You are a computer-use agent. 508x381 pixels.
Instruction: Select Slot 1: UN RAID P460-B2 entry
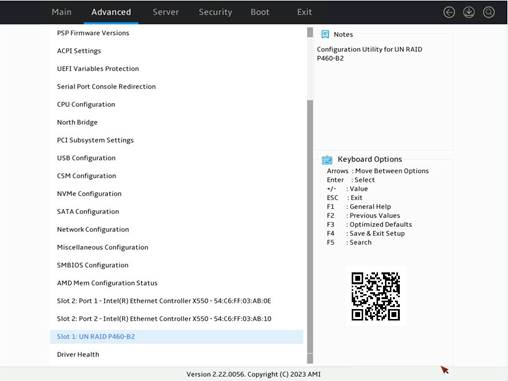(x=176, y=337)
